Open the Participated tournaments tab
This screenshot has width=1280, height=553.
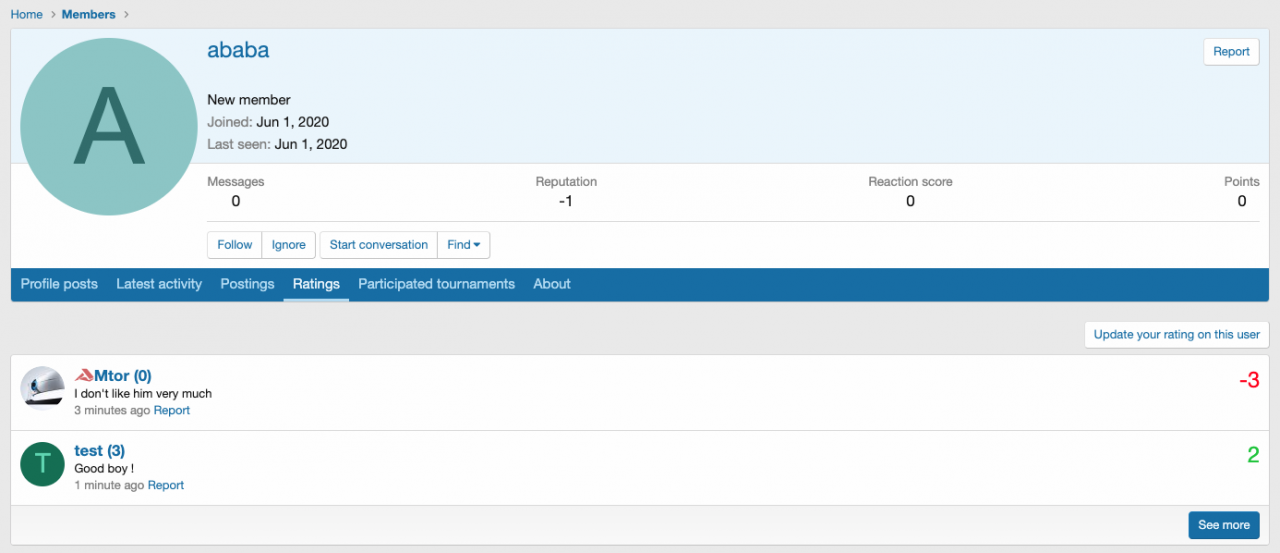tap(436, 284)
